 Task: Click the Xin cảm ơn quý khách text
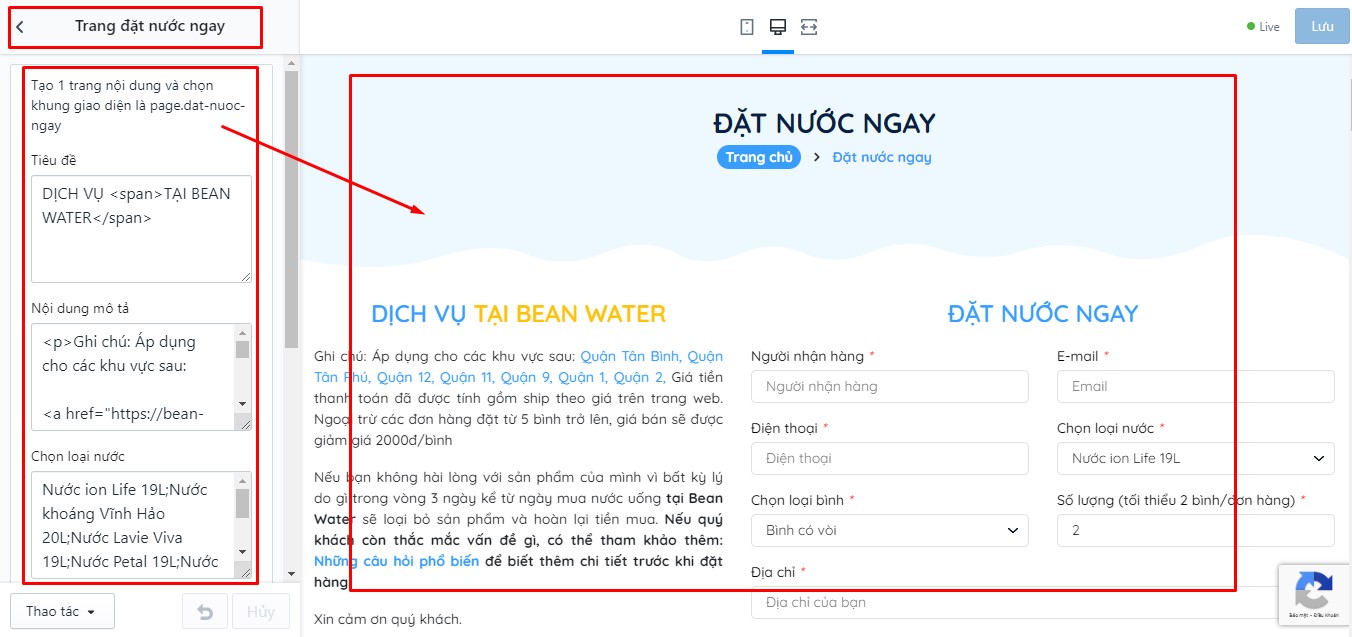388,619
